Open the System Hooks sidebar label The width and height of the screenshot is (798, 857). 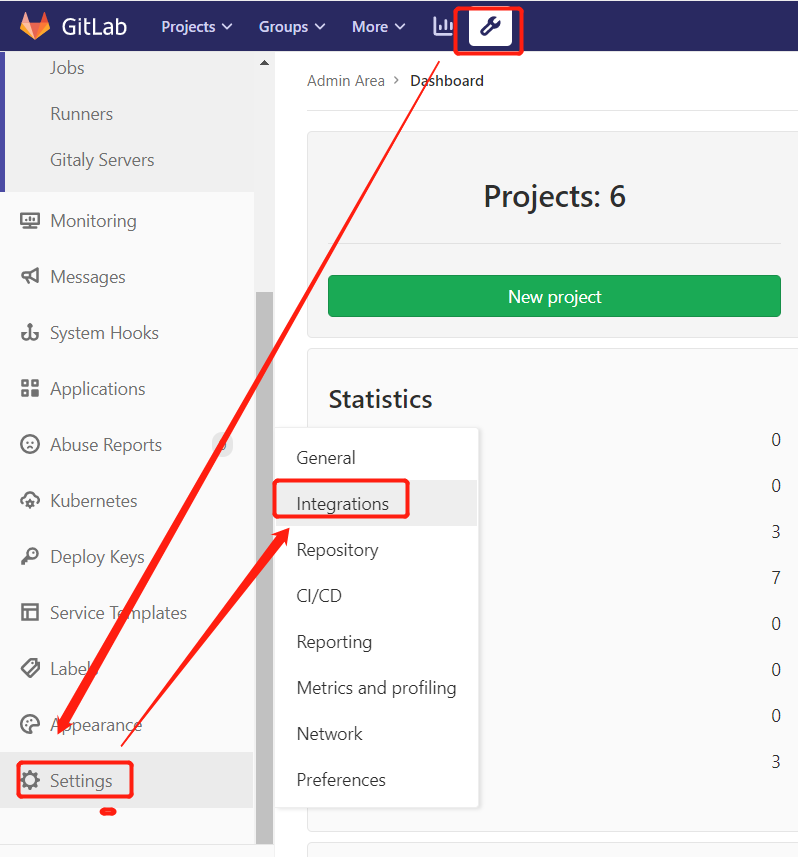pos(104,332)
